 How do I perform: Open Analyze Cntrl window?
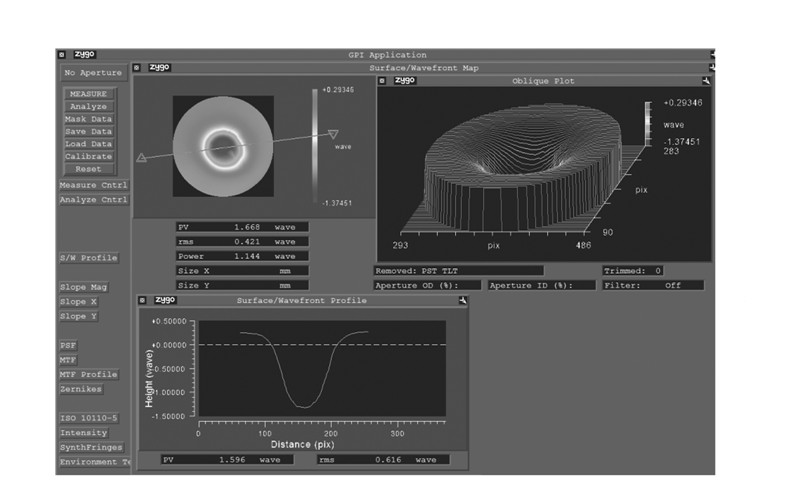pos(93,200)
